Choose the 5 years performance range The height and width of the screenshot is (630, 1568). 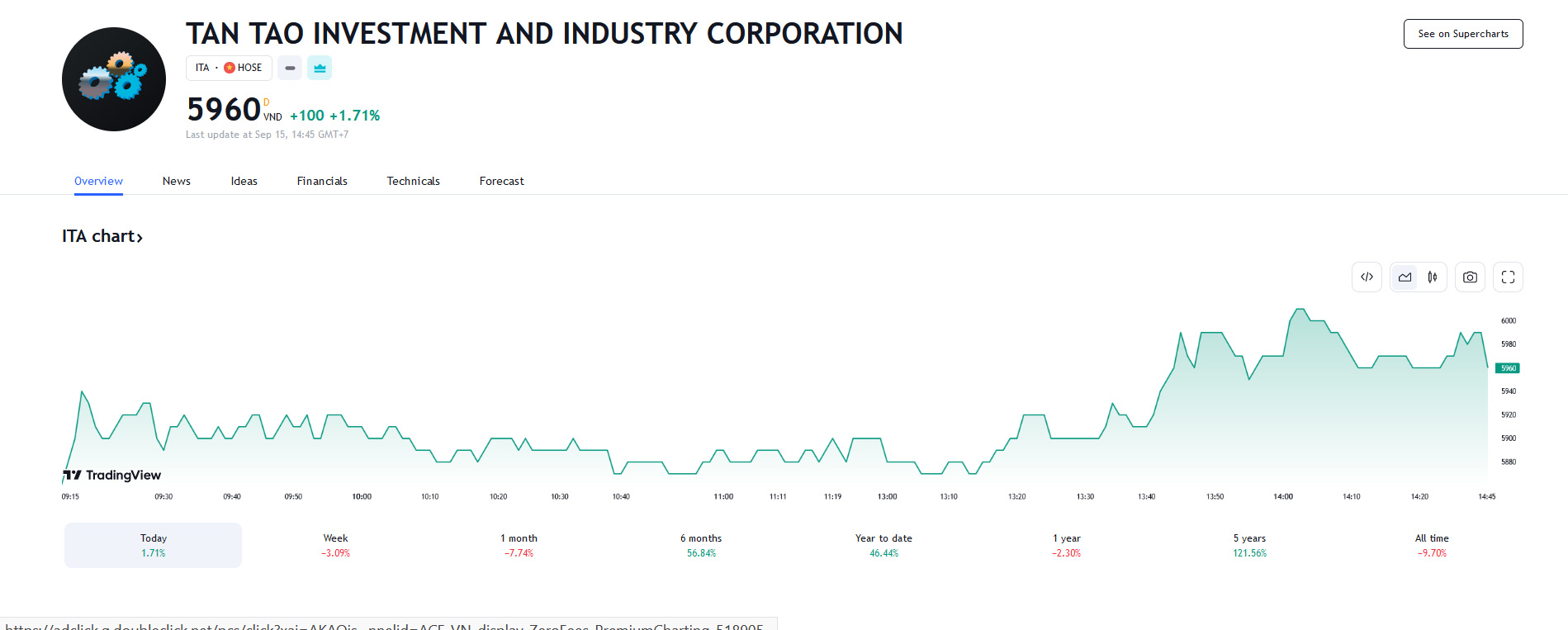(1249, 545)
